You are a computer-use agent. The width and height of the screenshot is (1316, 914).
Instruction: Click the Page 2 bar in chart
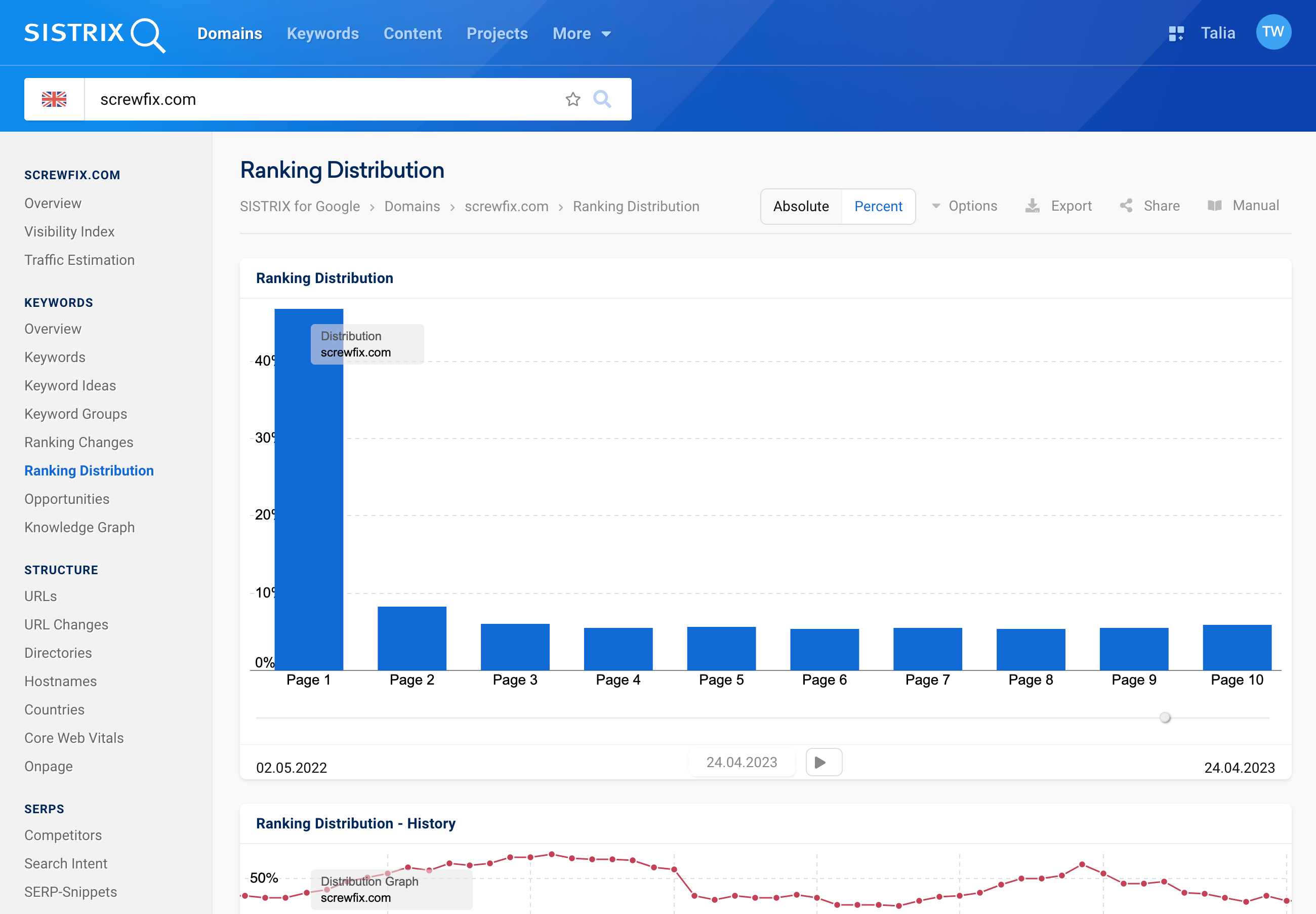[412, 638]
